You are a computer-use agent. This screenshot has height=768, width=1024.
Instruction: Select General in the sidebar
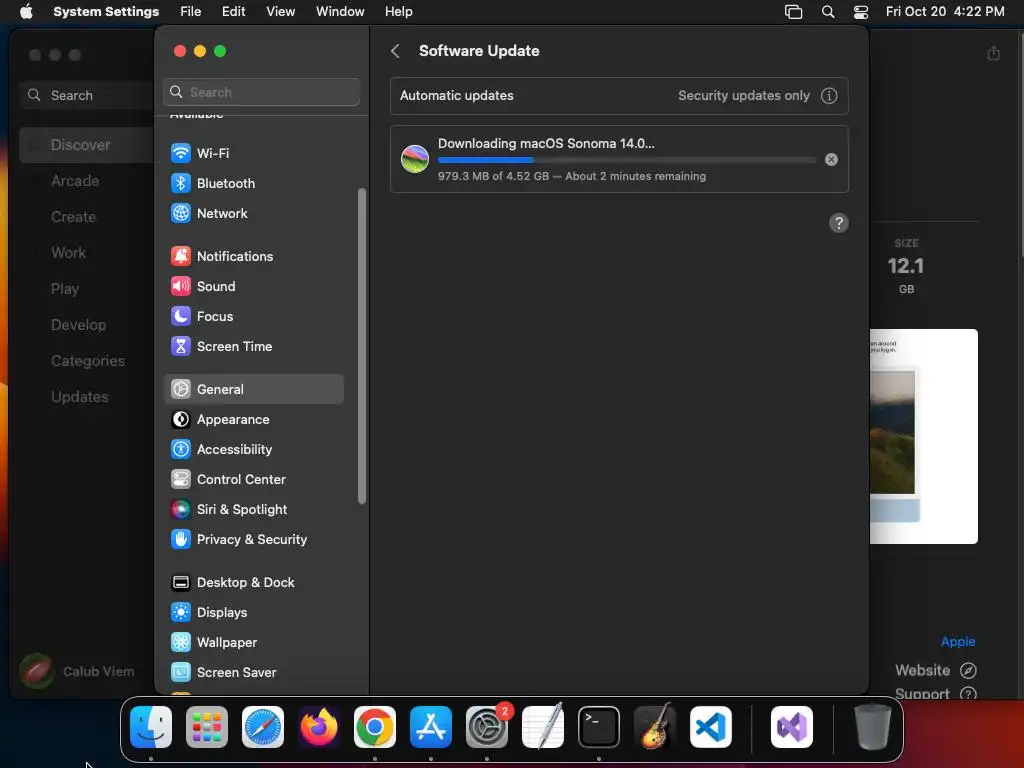pos(253,389)
